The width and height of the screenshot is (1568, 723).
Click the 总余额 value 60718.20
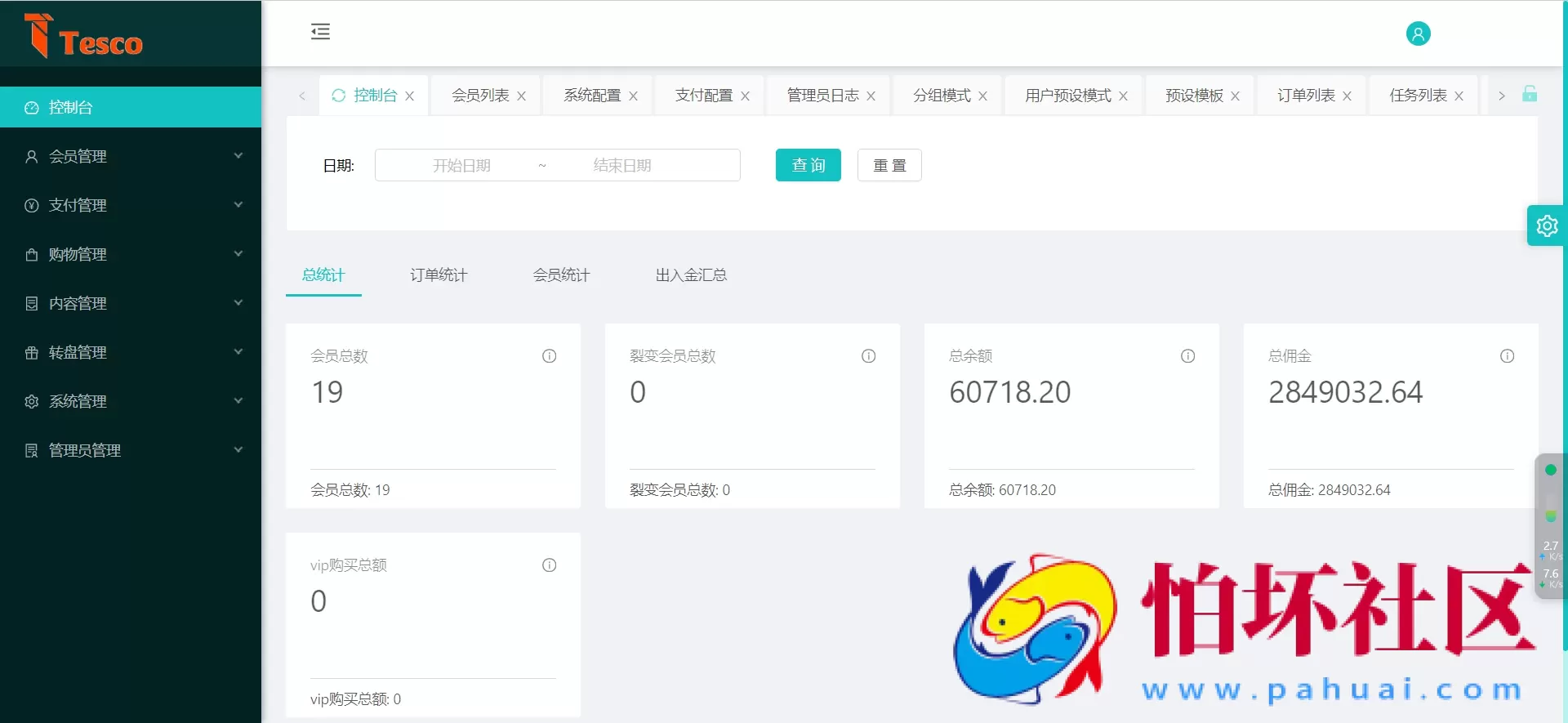coord(1010,392)
